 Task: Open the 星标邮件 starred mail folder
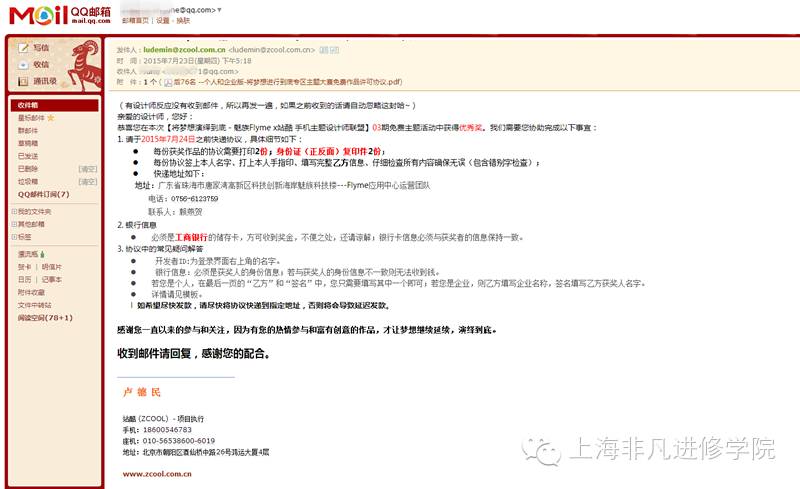(32, 118)
